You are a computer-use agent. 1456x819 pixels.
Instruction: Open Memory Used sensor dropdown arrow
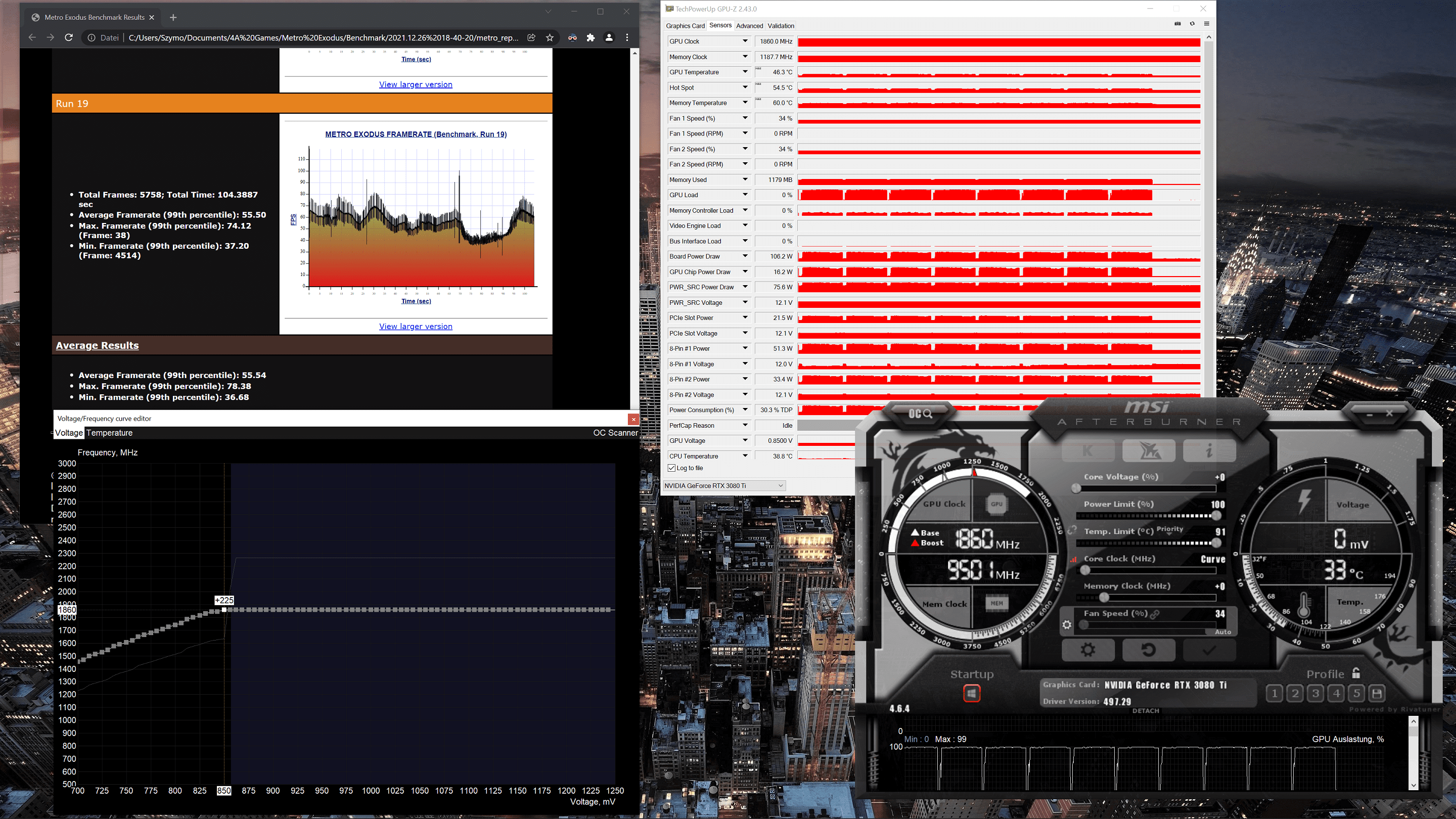click(x=745, y=179)
